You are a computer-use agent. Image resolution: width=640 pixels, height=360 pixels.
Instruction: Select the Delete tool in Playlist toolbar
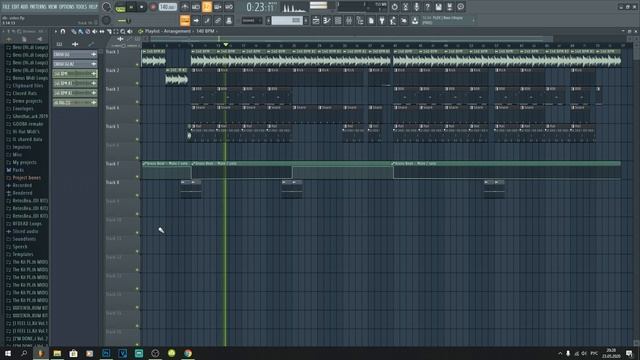point(87,31)
